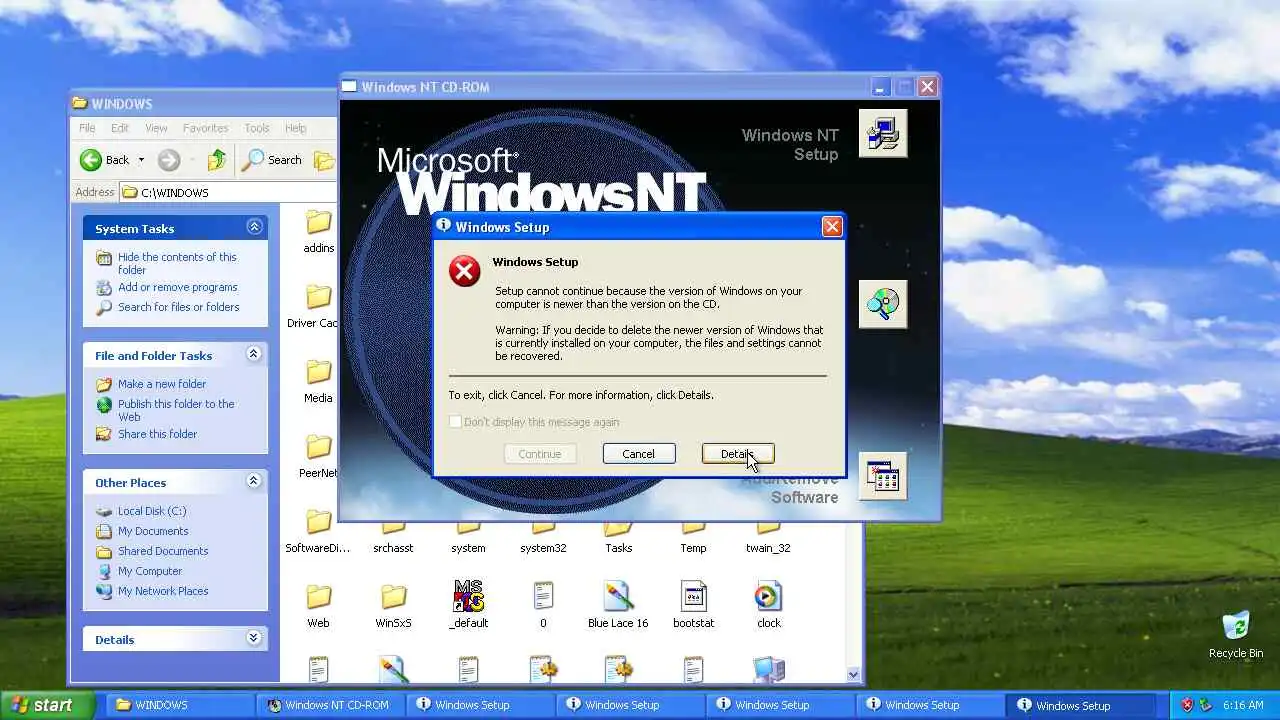Click the Windows NT Setup icon
The image size is (1280, 720).
coord(883,133)
